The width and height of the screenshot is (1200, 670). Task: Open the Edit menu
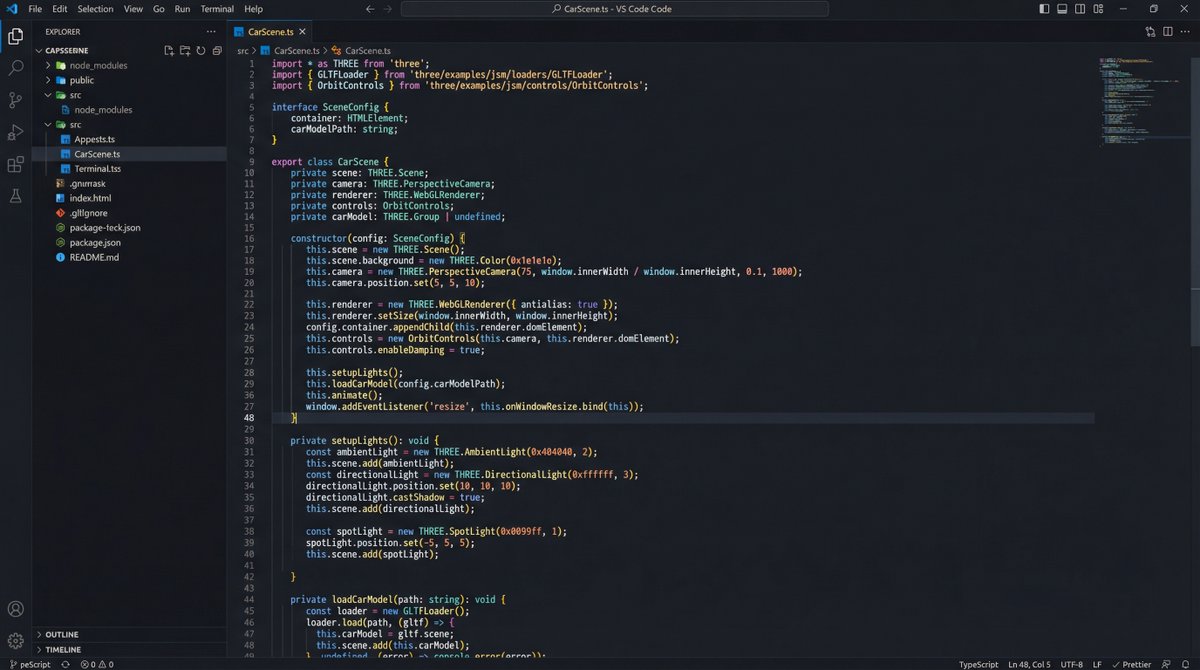(x=60, y=9)
